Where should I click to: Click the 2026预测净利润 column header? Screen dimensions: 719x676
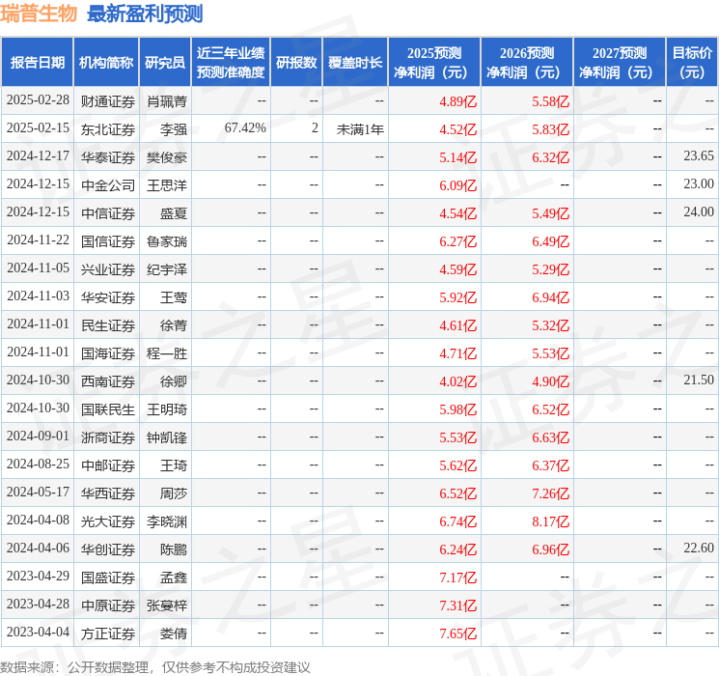pos(527,62)
